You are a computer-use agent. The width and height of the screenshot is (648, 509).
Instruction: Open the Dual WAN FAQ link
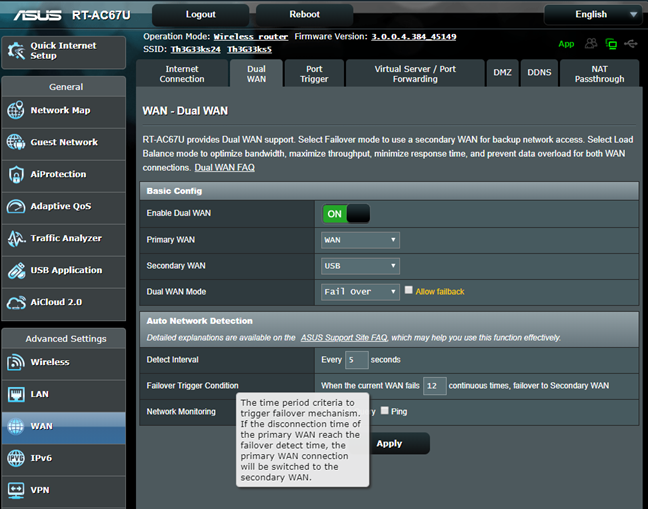pyautogui.click(x=224, y=168)
